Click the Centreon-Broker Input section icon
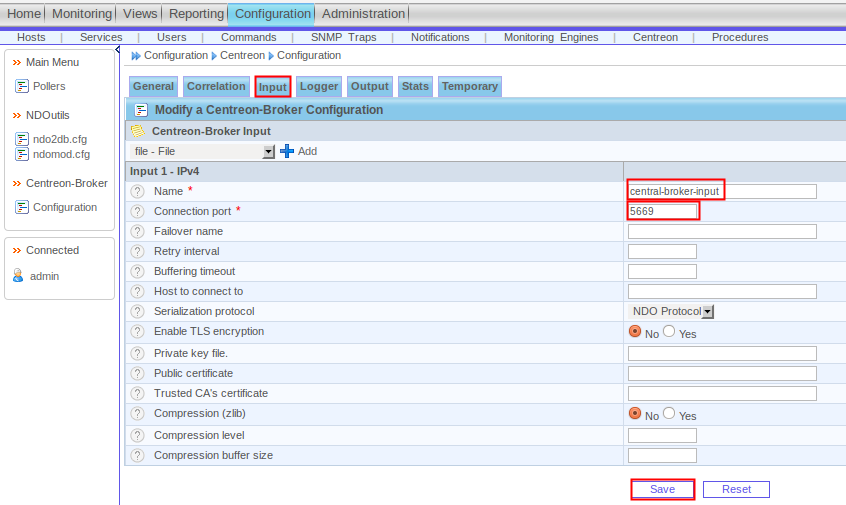846x505 pixels. (138, 131)
